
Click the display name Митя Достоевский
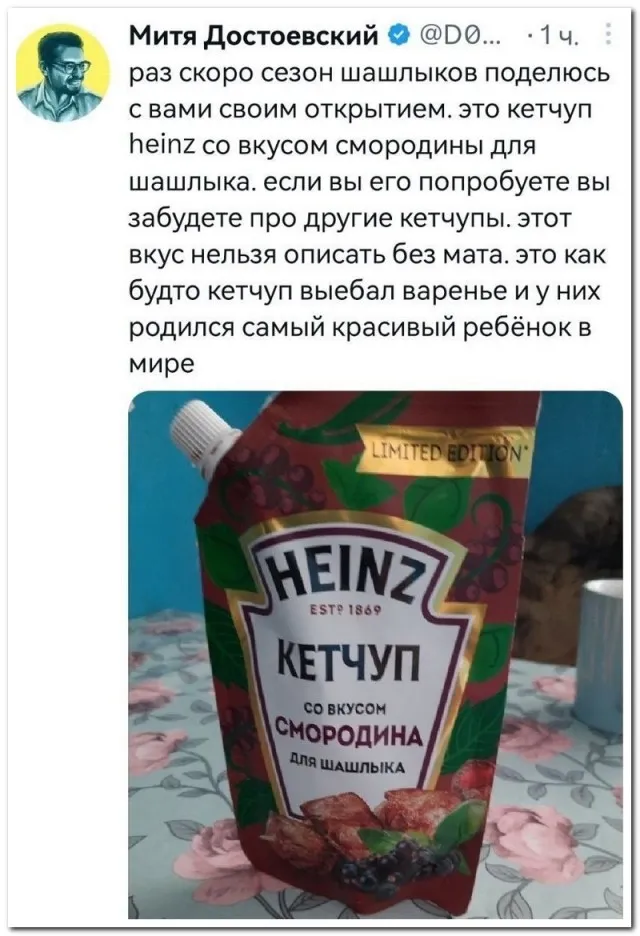pyautogui.click(x=256, y=37)
